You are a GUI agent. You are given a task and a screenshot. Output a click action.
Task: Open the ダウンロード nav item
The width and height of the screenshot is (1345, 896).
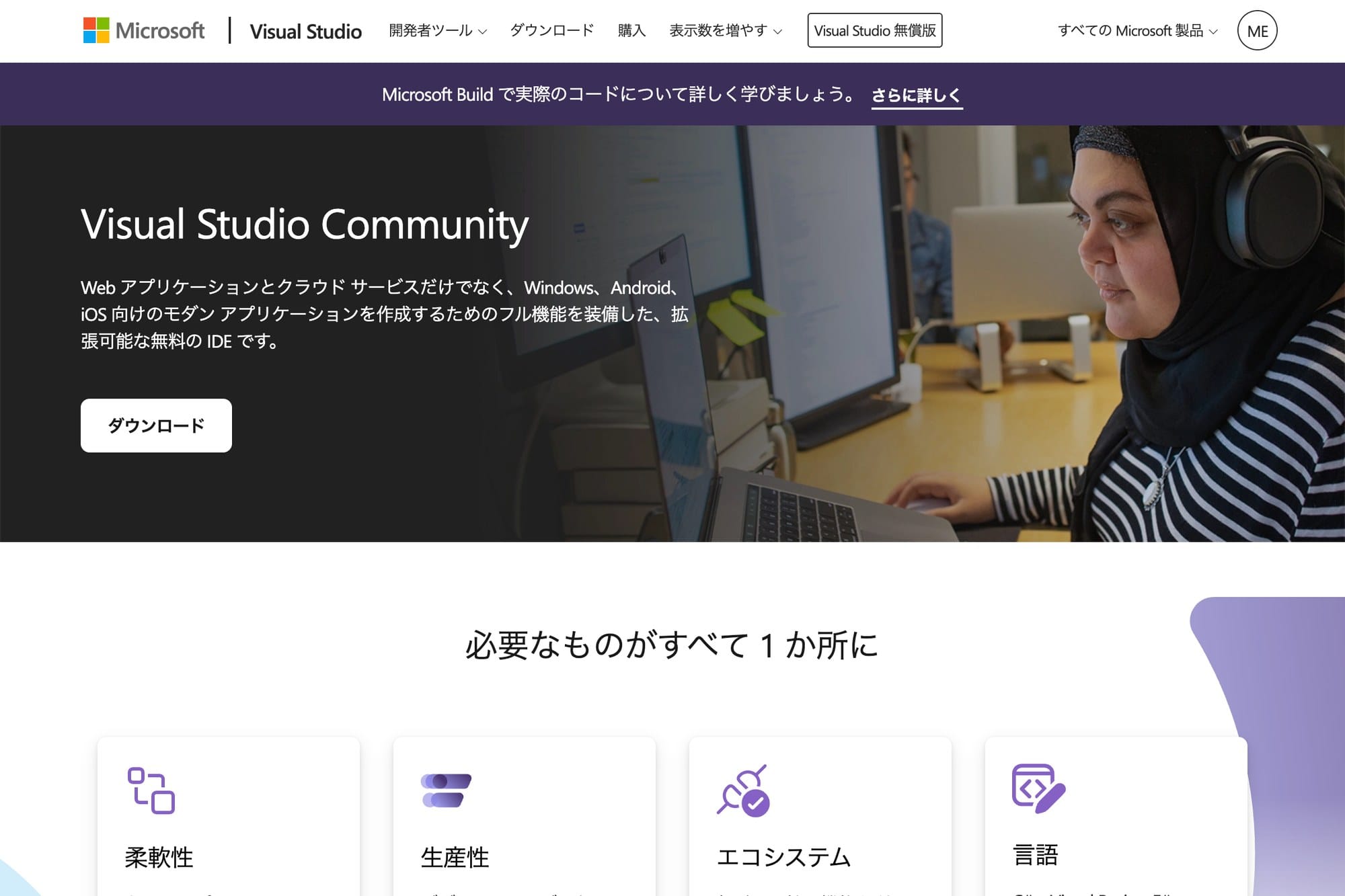point(551,31)
